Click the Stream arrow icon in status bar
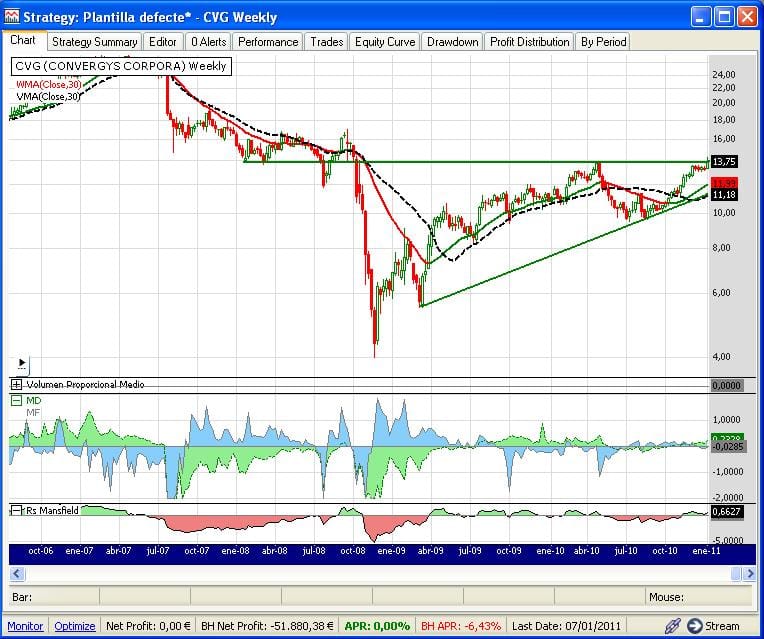The height and width of the screenshot is (639, 764). pos(694,626)
